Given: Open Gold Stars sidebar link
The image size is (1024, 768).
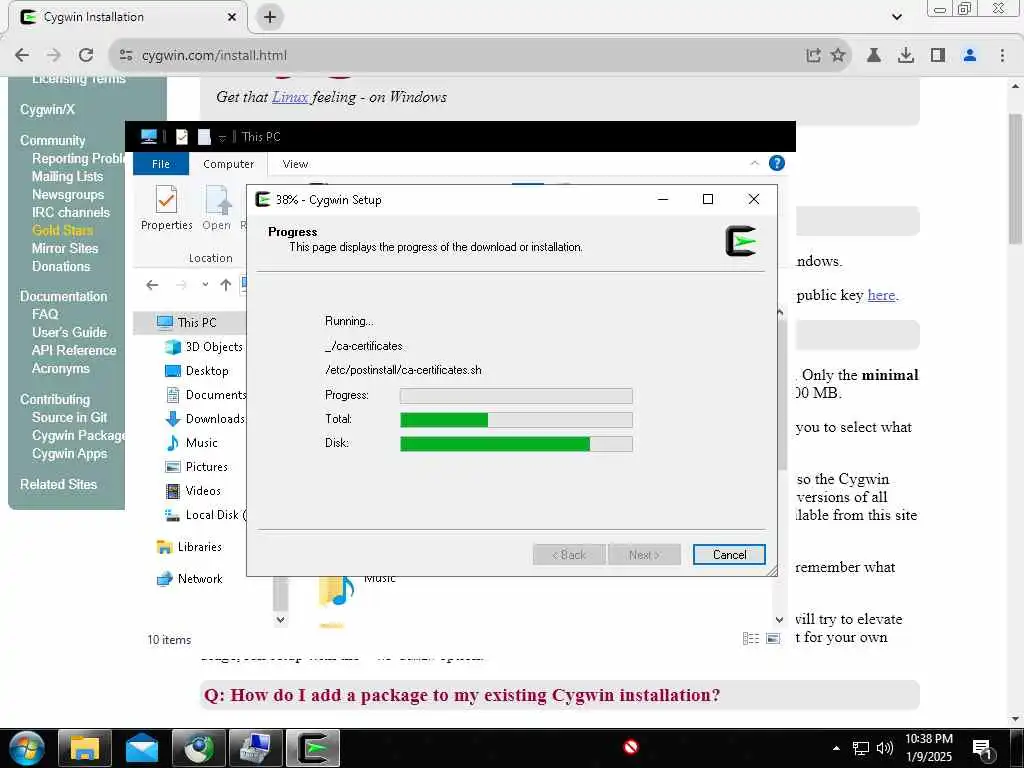Looking at the screenshot, I should pyautogui.click(x=63, y=230).
